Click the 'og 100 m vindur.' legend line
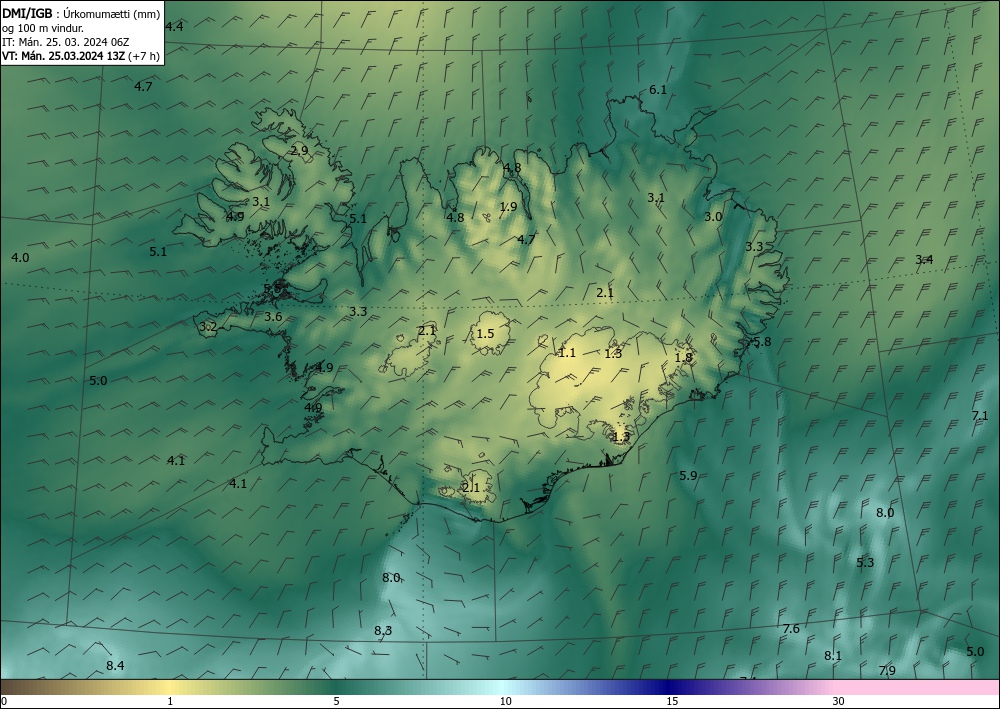Viewport: 1000px width, 709px height. [x=43, y=28]
